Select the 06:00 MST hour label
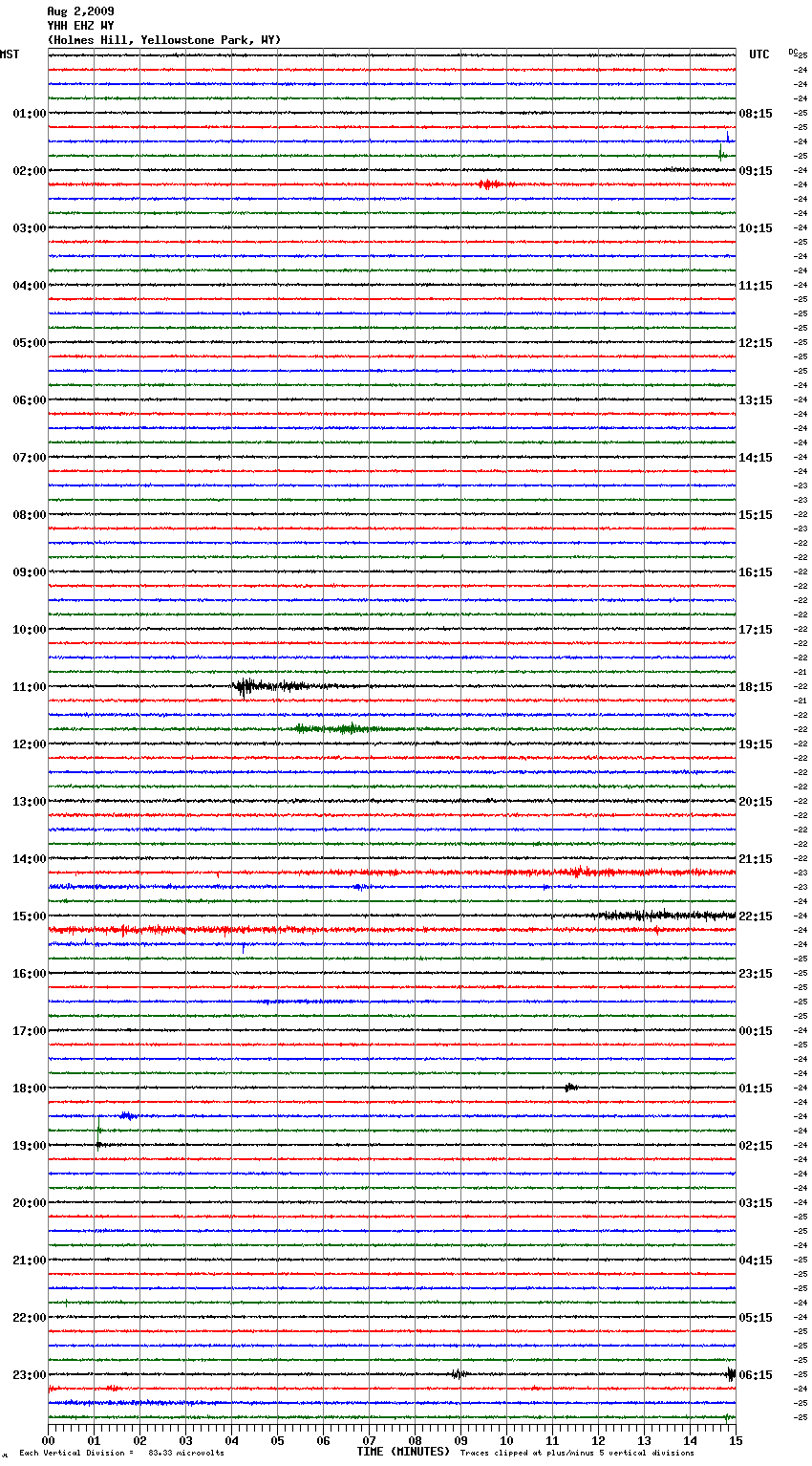Image resolution: width=812 pixels, height=1466 pixels. [x=30, y=400]
